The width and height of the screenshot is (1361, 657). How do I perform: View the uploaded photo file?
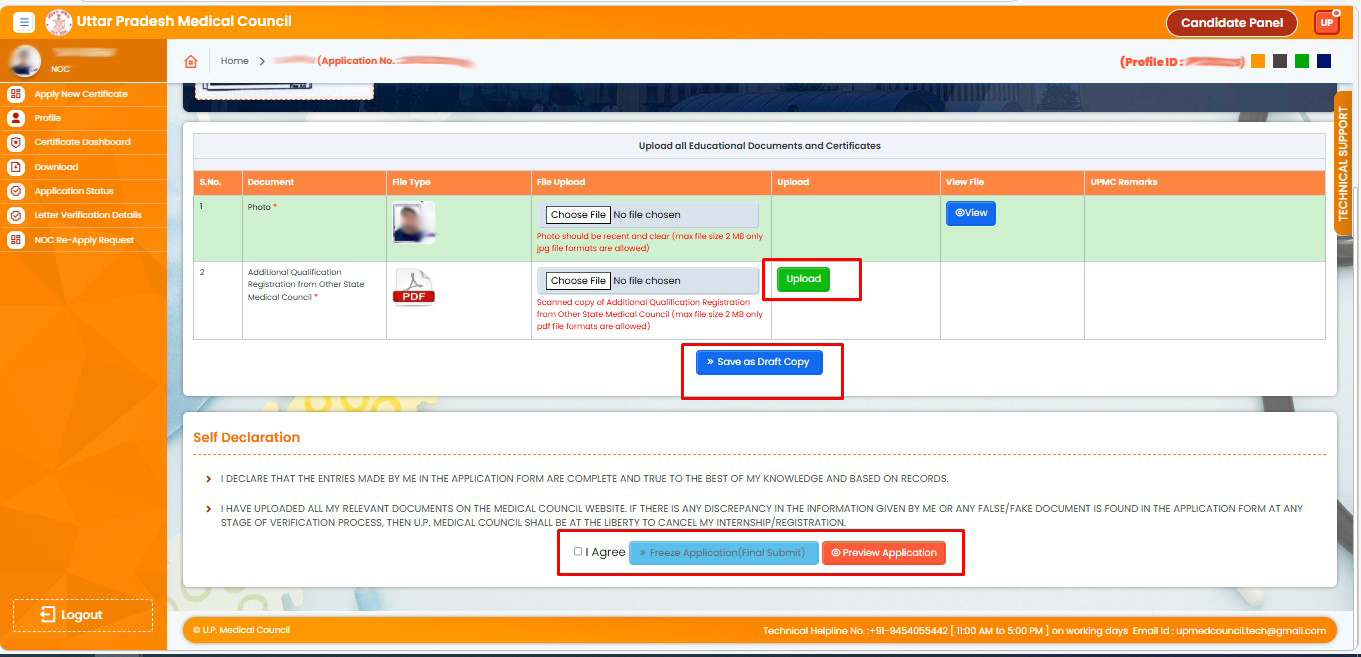pyautogui.click(x=970, y=213)
